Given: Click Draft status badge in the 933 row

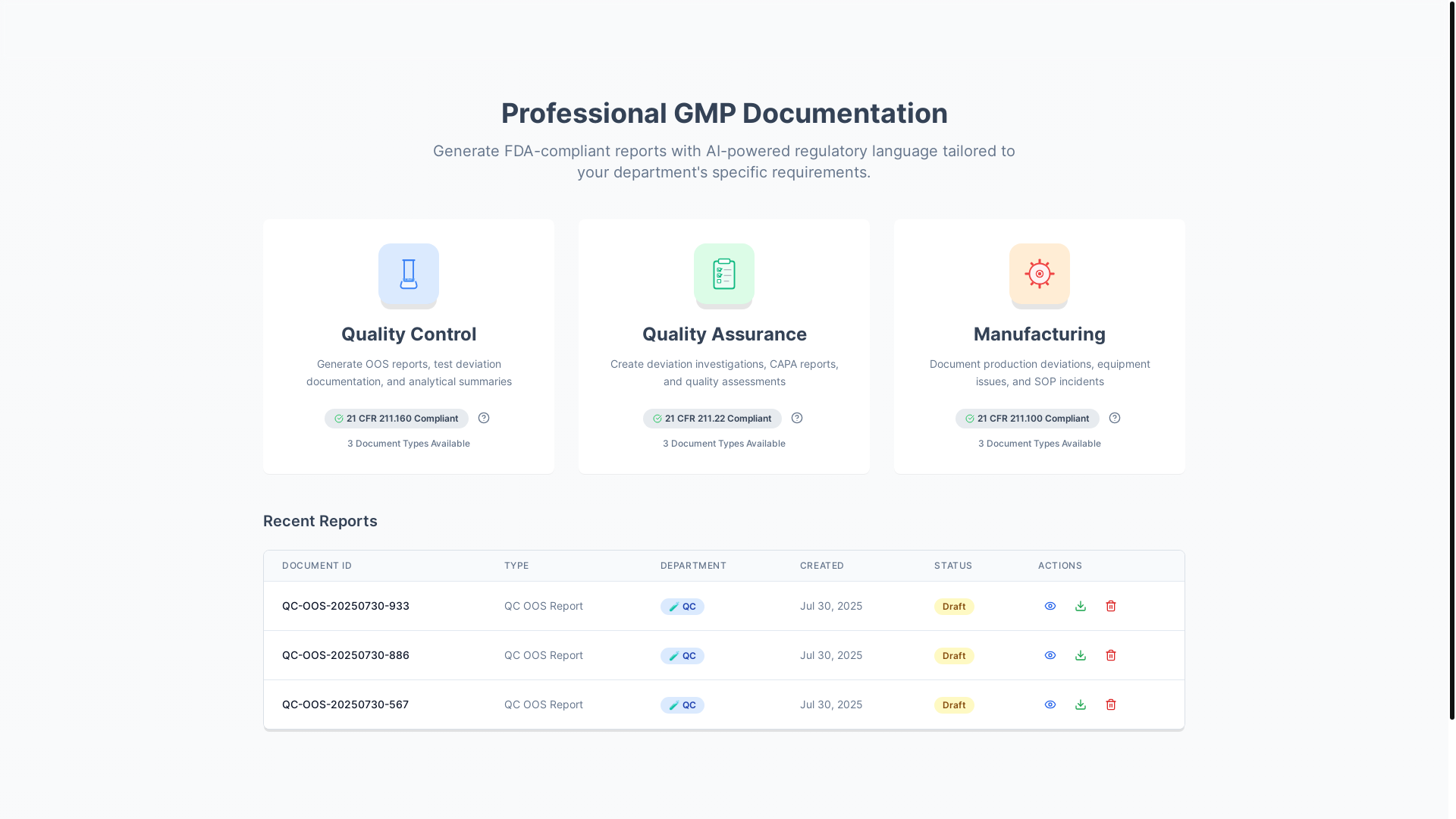Looking at the screenshot, I should (x=954, y=607).
